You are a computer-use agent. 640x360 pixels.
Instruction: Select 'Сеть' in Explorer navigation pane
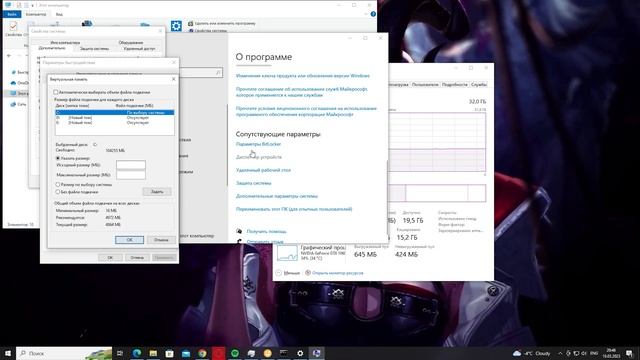[x=18, y=104]
